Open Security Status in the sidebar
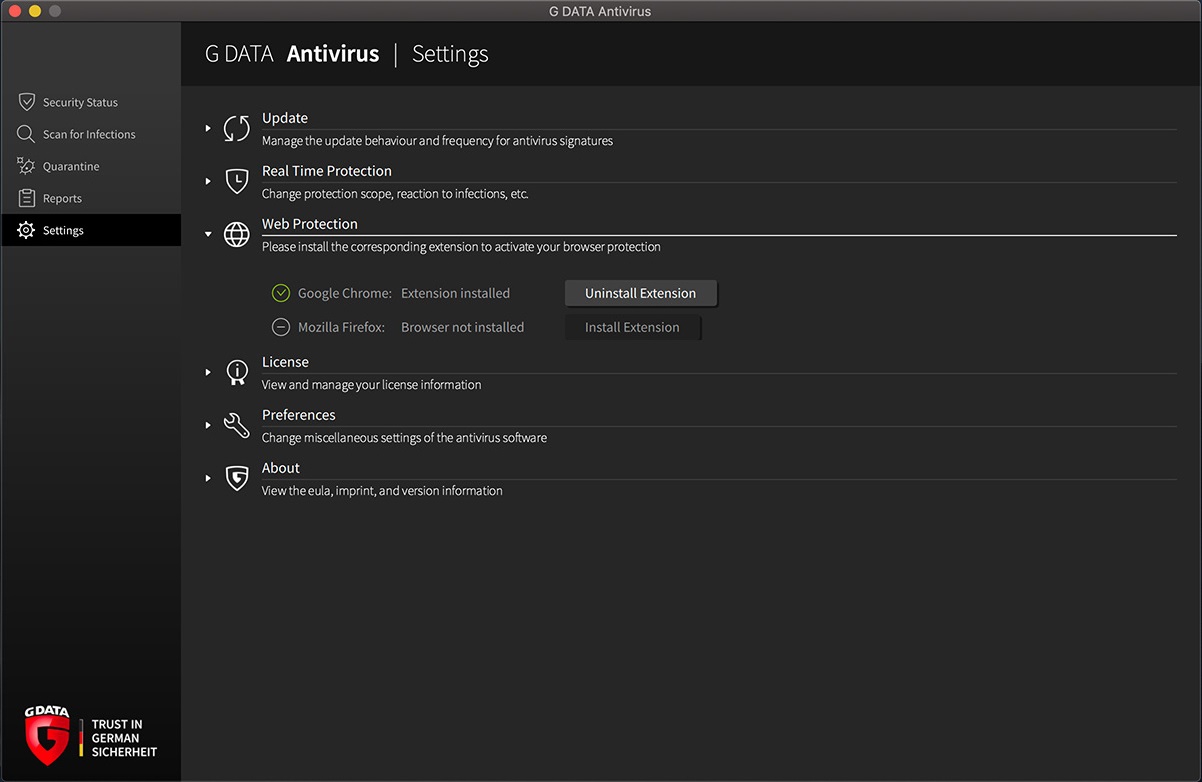The height and width of the screenshot is (782, 1202). pyautogui.click(x=80, y=102)
